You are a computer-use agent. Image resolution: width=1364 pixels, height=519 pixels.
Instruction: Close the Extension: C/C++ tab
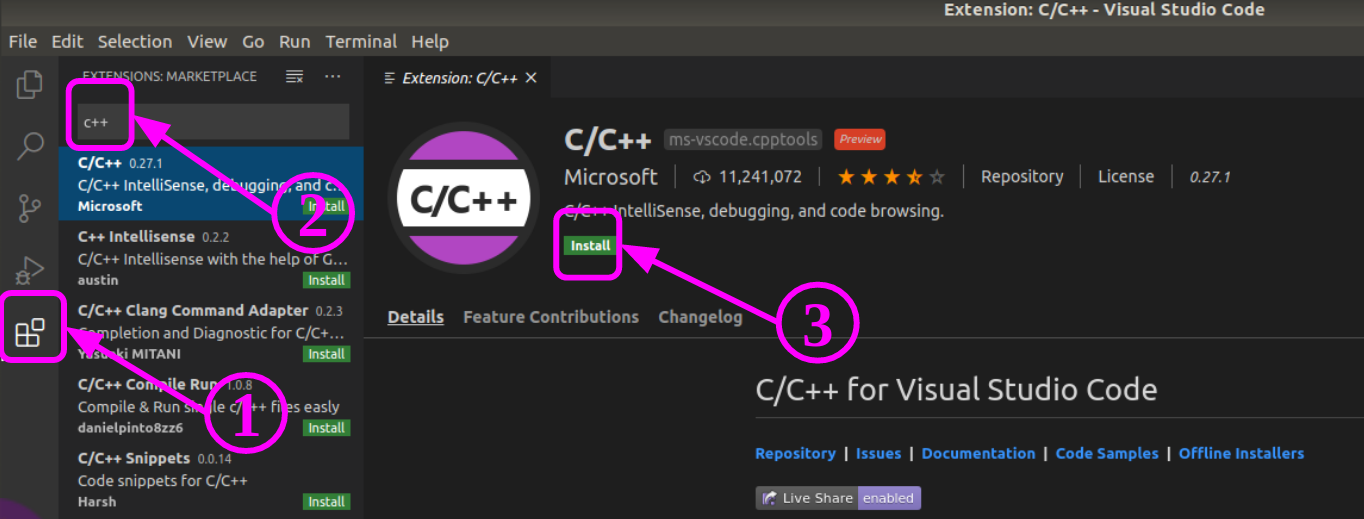pyautogui.click(x=531, y=78)
